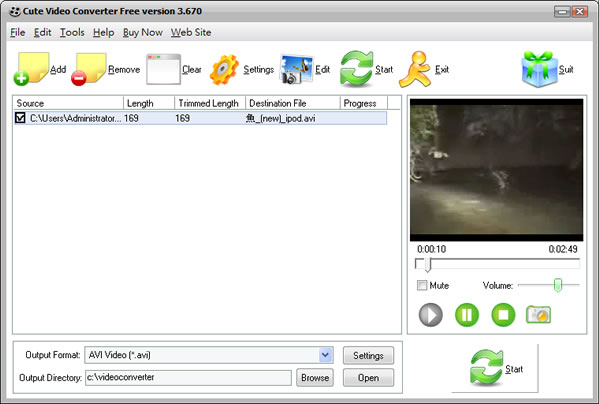Open the Suit gift box icon
Screen dimensions: 600x404
tap(539, 69)
